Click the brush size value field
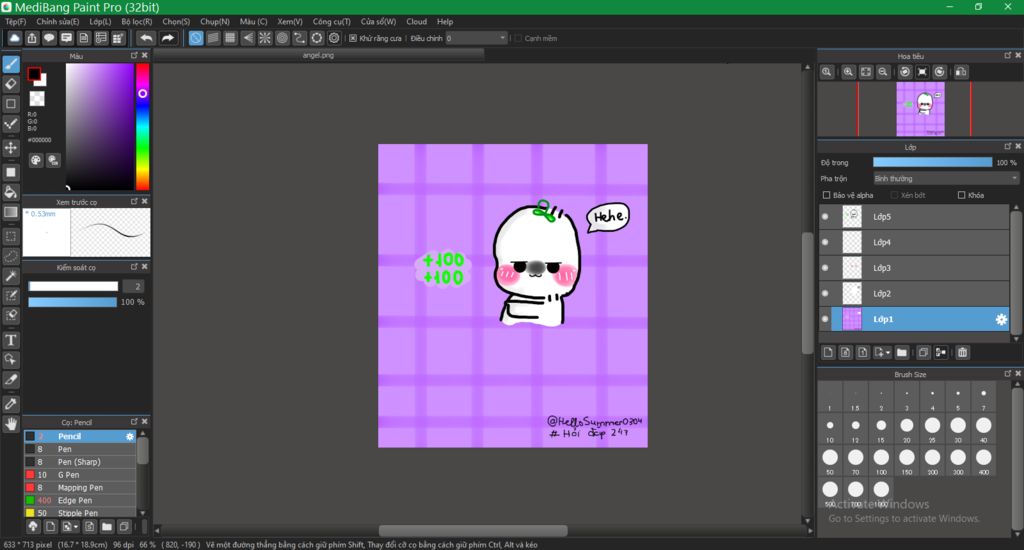Image resolution: width=1024 pixels, height=550 pixels. (x=133, y=286)
